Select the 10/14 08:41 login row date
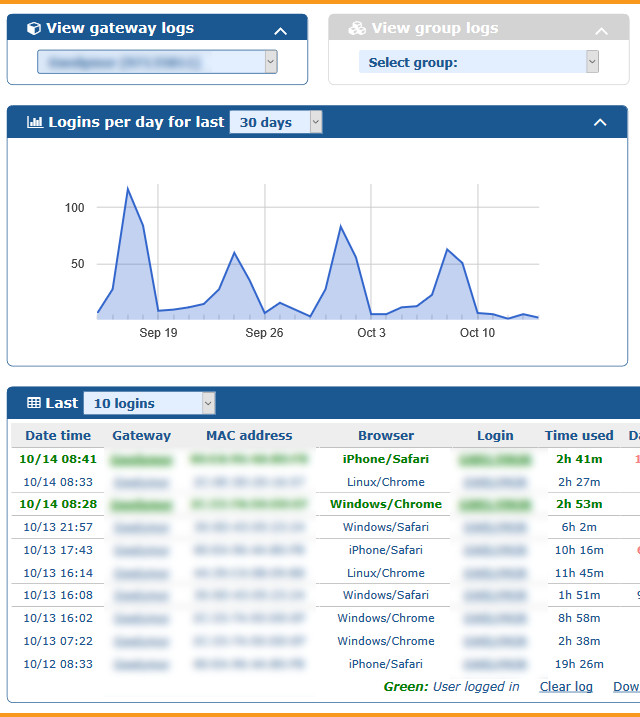The height and width of the screenshot is (717, 640). point(58,459)
